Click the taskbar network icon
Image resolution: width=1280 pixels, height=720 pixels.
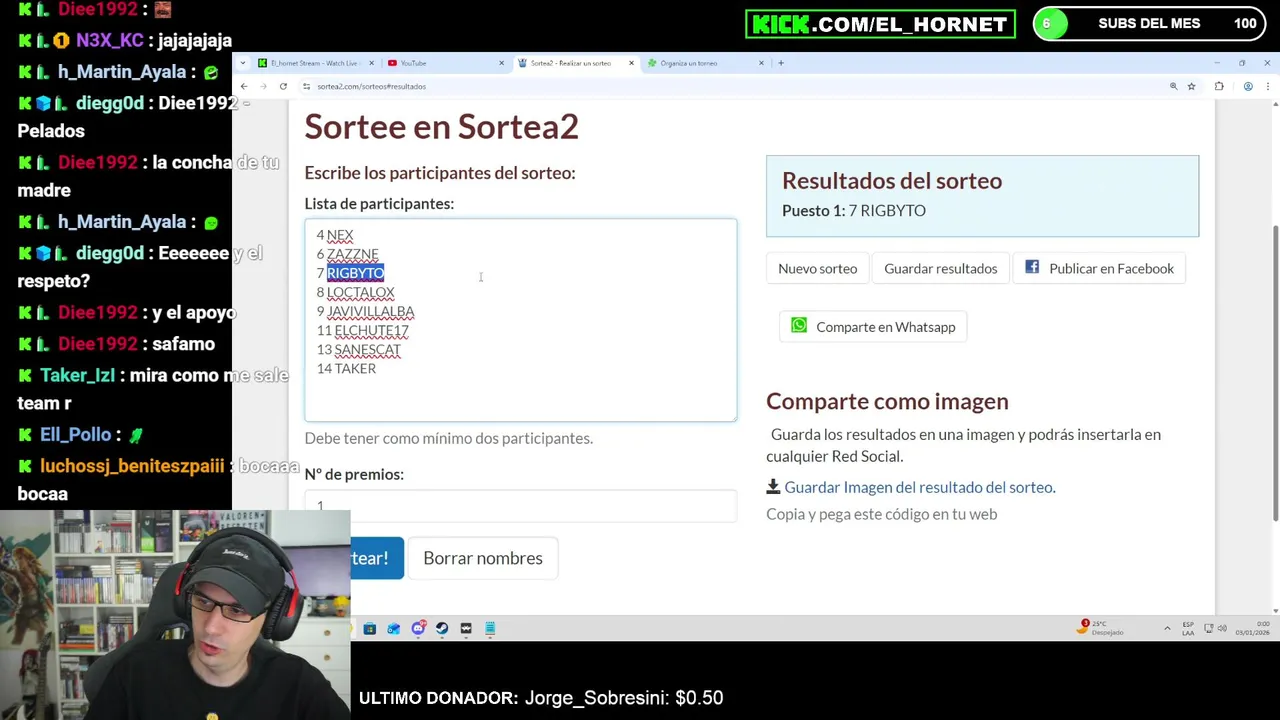1208,628
